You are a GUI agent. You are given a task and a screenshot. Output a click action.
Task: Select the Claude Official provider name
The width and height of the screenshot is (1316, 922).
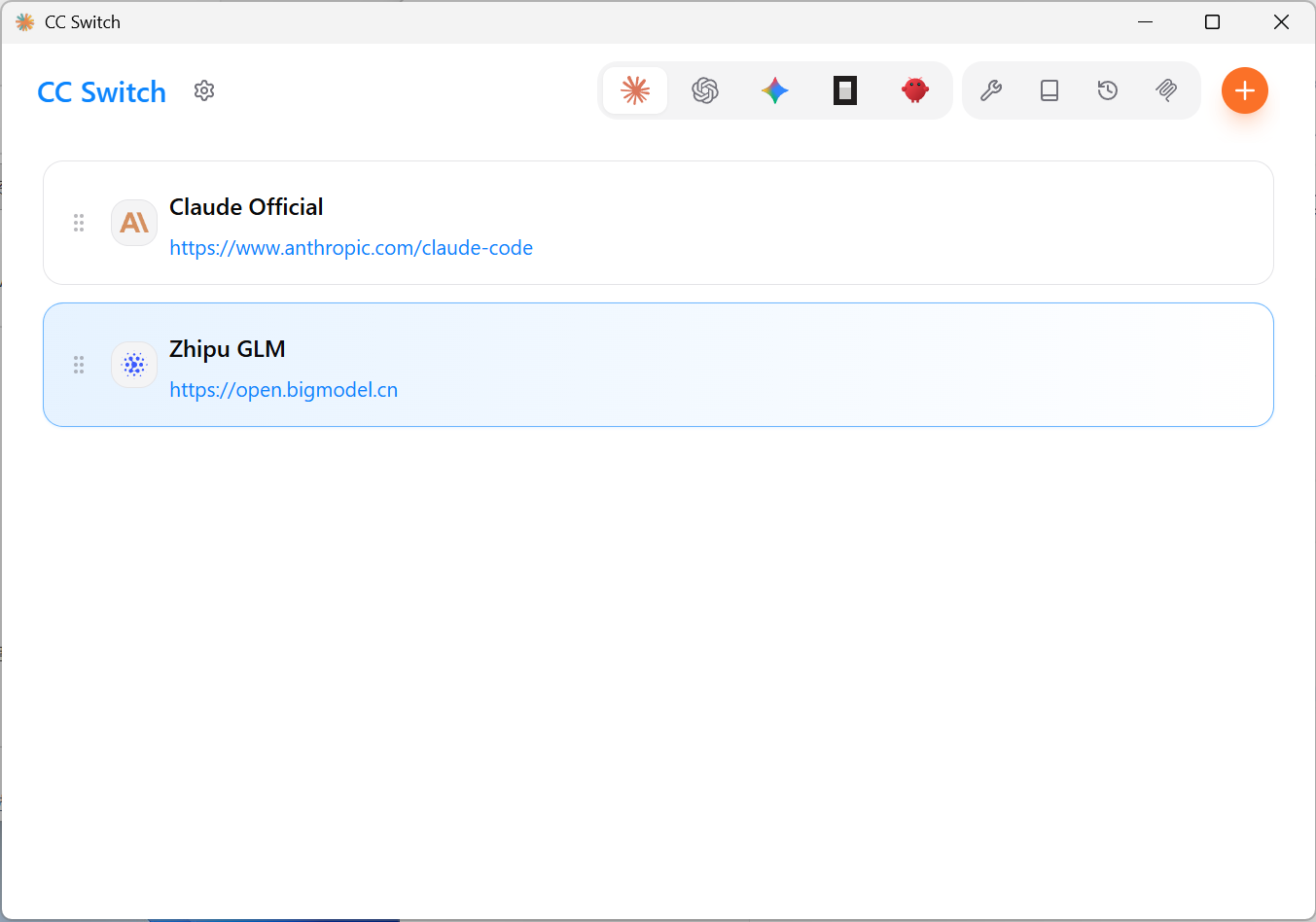tap(246, 207)
